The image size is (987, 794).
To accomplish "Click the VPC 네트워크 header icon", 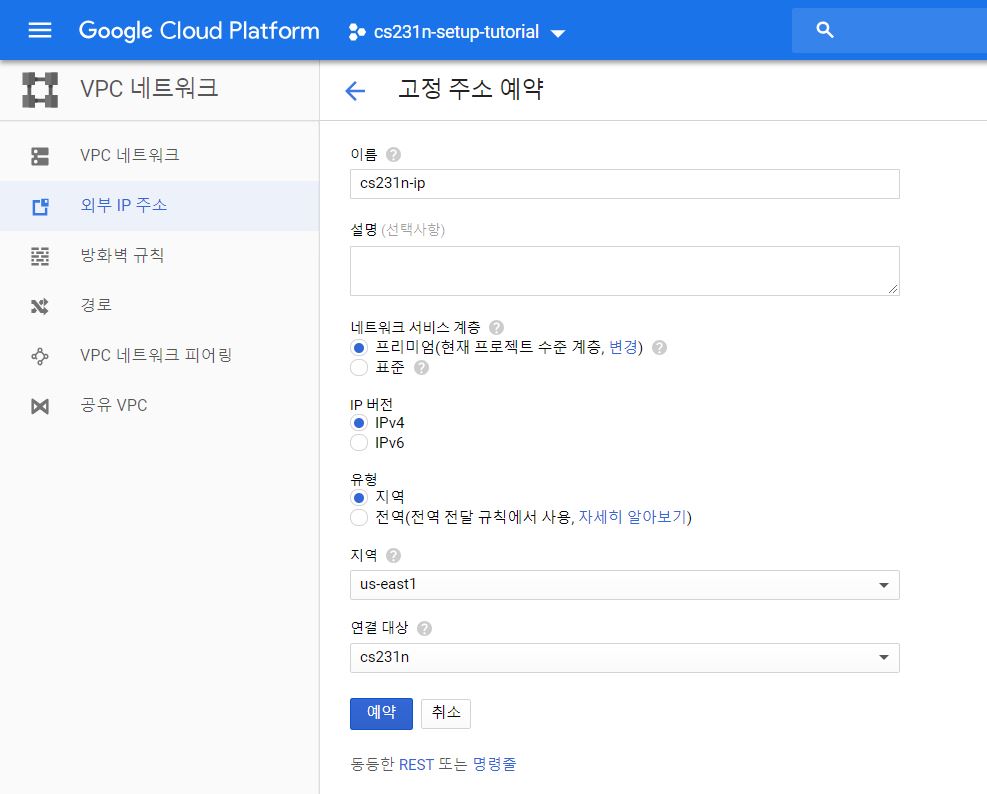I will point(40,89).
